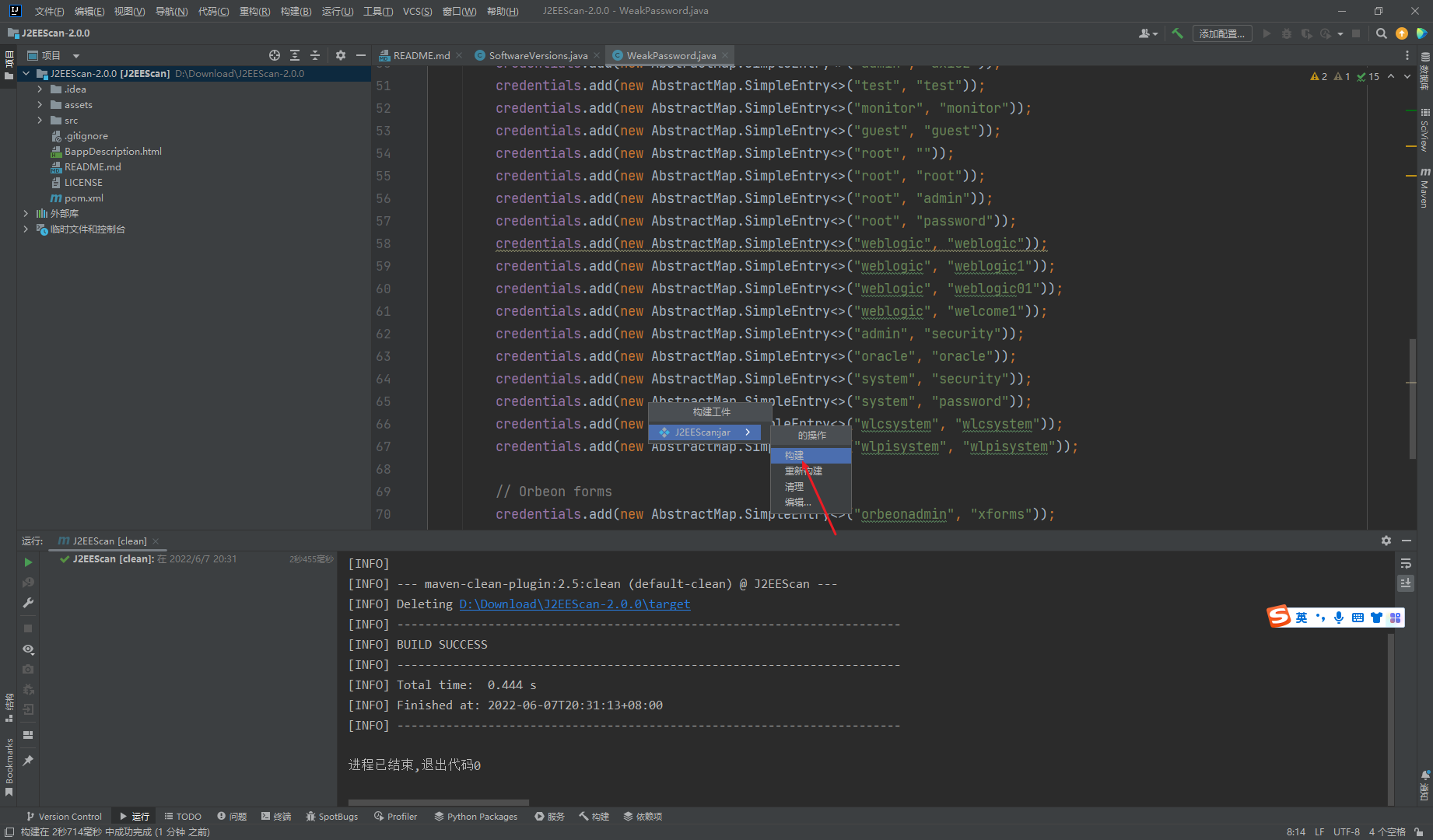This screenshot has height=840, width=1433.
Task: Select 构建 in the artifact action menu
Action: pyautogui.click(x=811, y=455)
